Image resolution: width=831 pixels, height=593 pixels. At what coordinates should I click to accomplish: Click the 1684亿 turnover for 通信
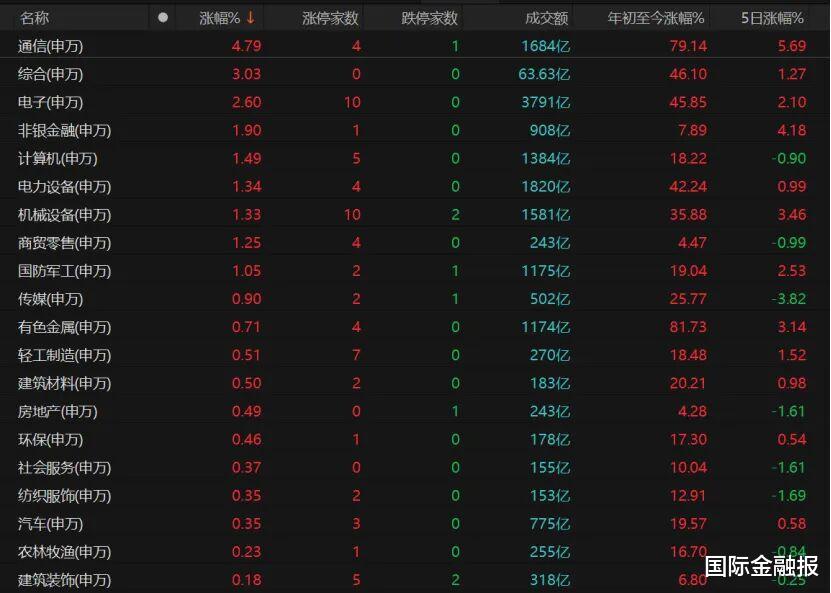pyautogui.click(x=545, y=46)
